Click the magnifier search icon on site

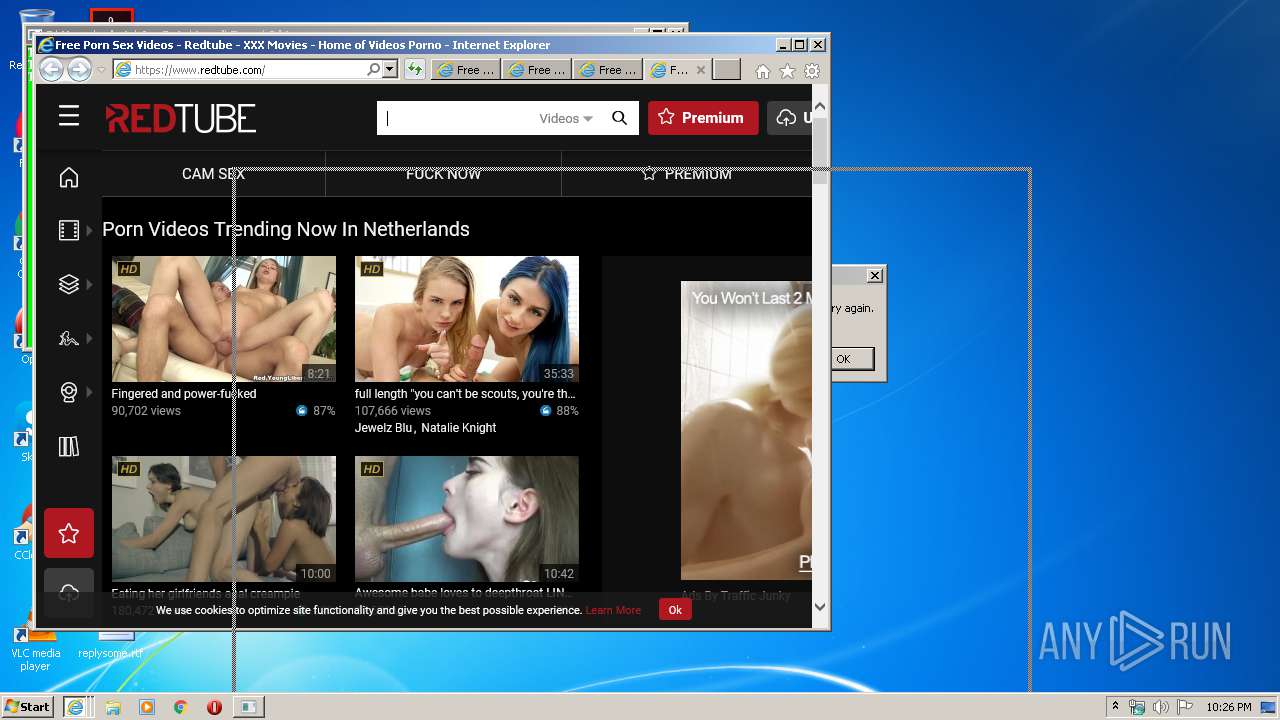(x=619, y=118)
